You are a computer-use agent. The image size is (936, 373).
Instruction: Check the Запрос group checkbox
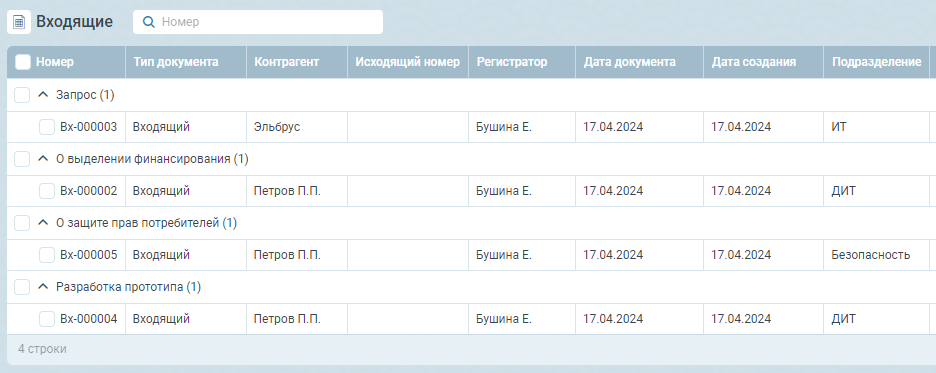[22, 95]
